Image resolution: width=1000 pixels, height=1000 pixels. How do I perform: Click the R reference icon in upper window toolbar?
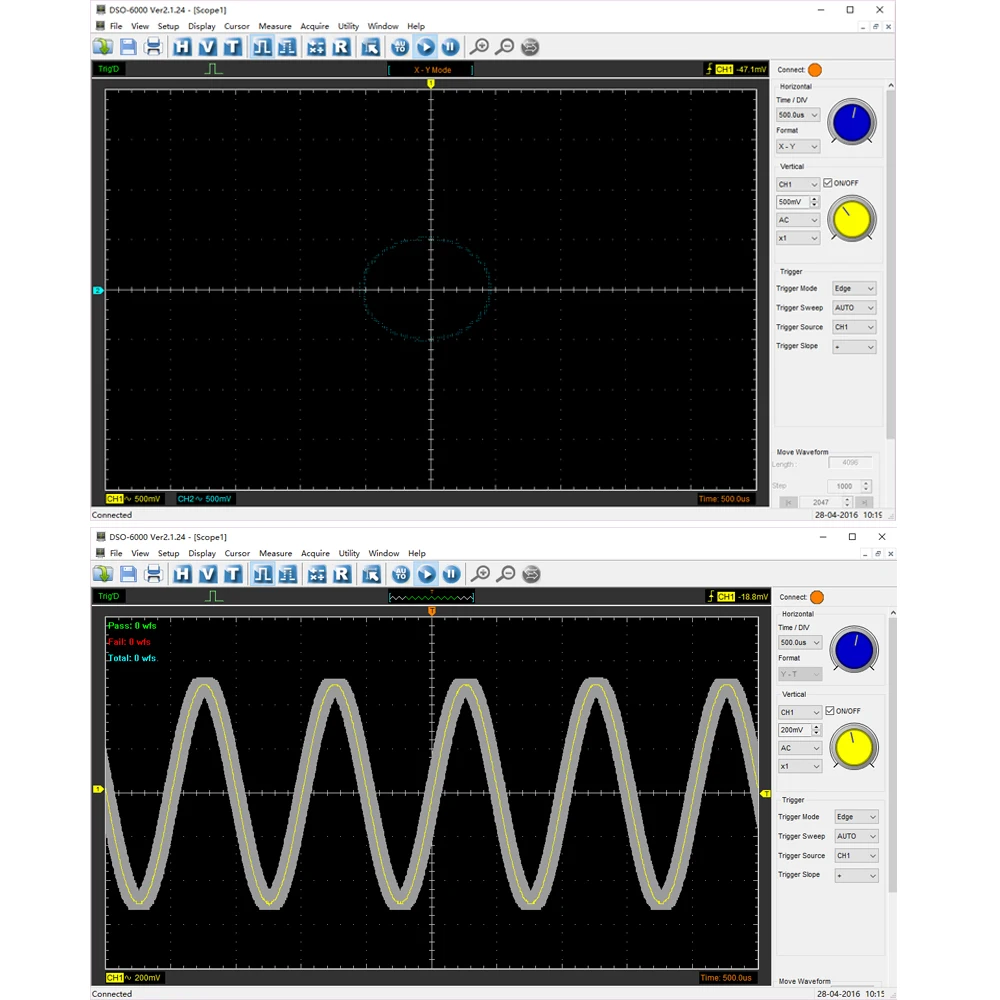pyautogui.click(x=341, y=47)
